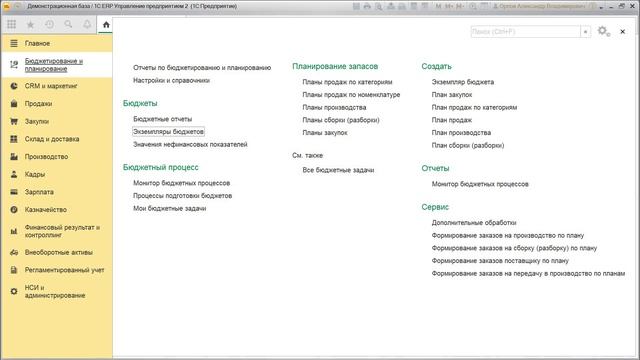Open Формирование заказов поставщику по плану

click(500, 261)
